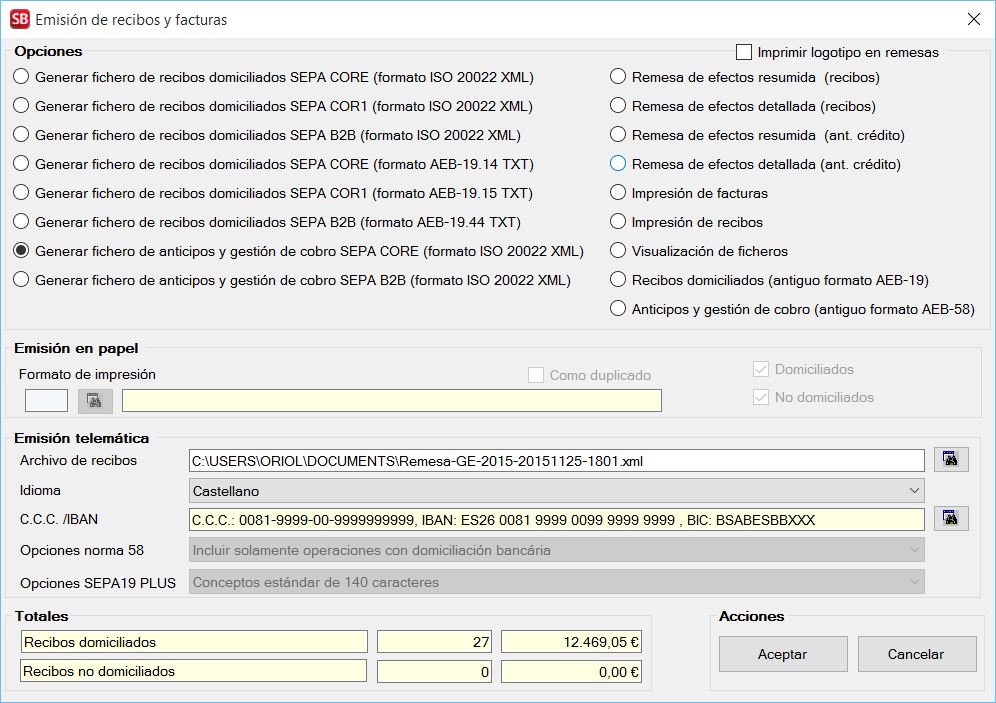Click the SB application icon in title bar
This screenshot has width=996, height=703.
19,19
